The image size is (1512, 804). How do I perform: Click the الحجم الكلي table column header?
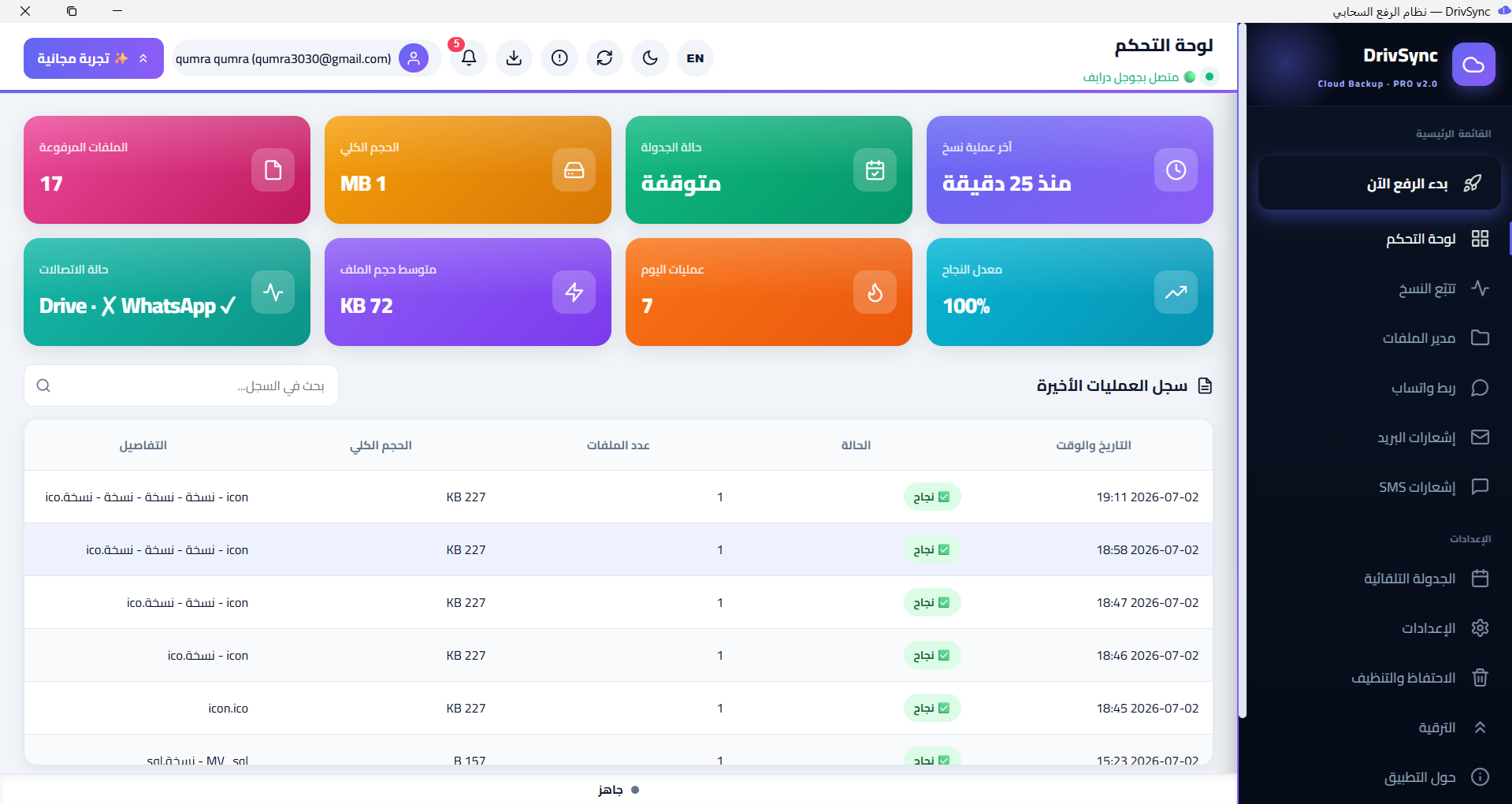pos(381,445)
